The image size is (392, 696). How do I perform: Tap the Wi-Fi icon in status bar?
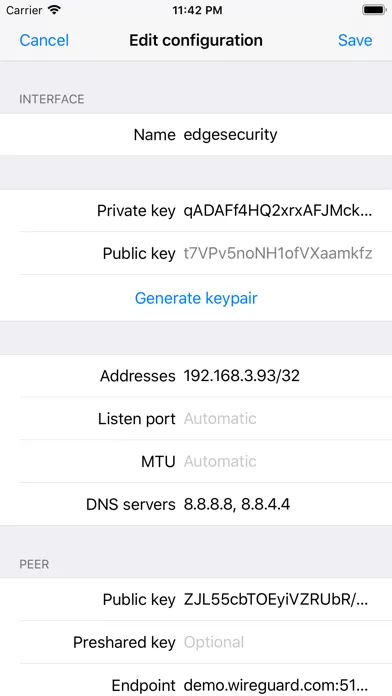click(55, 10)
